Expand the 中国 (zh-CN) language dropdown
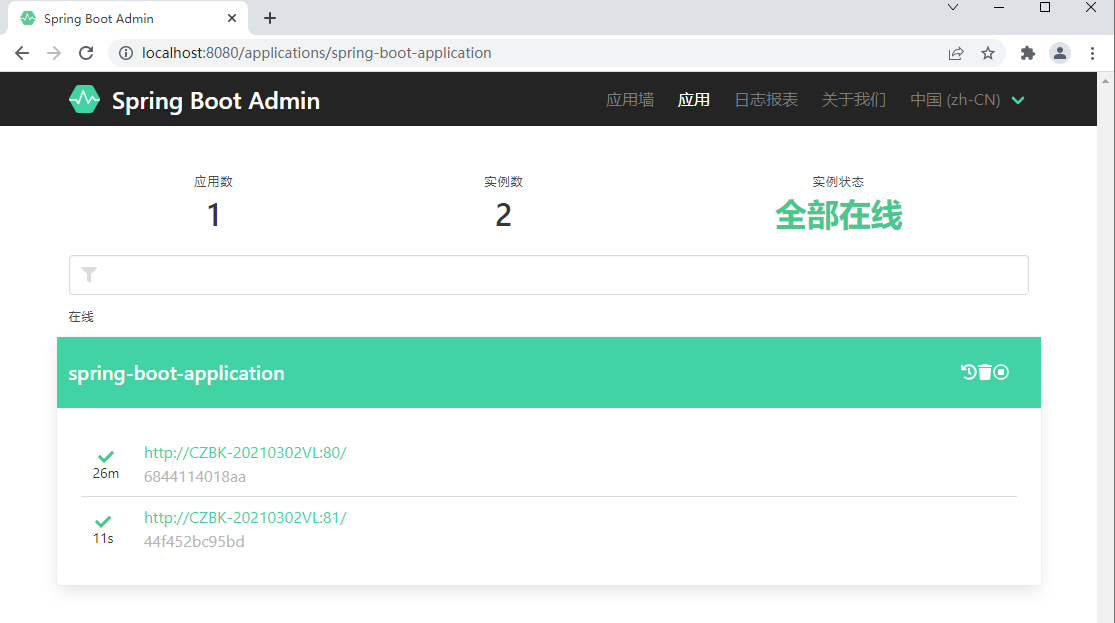Viewport: 1115px width, 623px height. pyautogui.click(x=967, y=100)
